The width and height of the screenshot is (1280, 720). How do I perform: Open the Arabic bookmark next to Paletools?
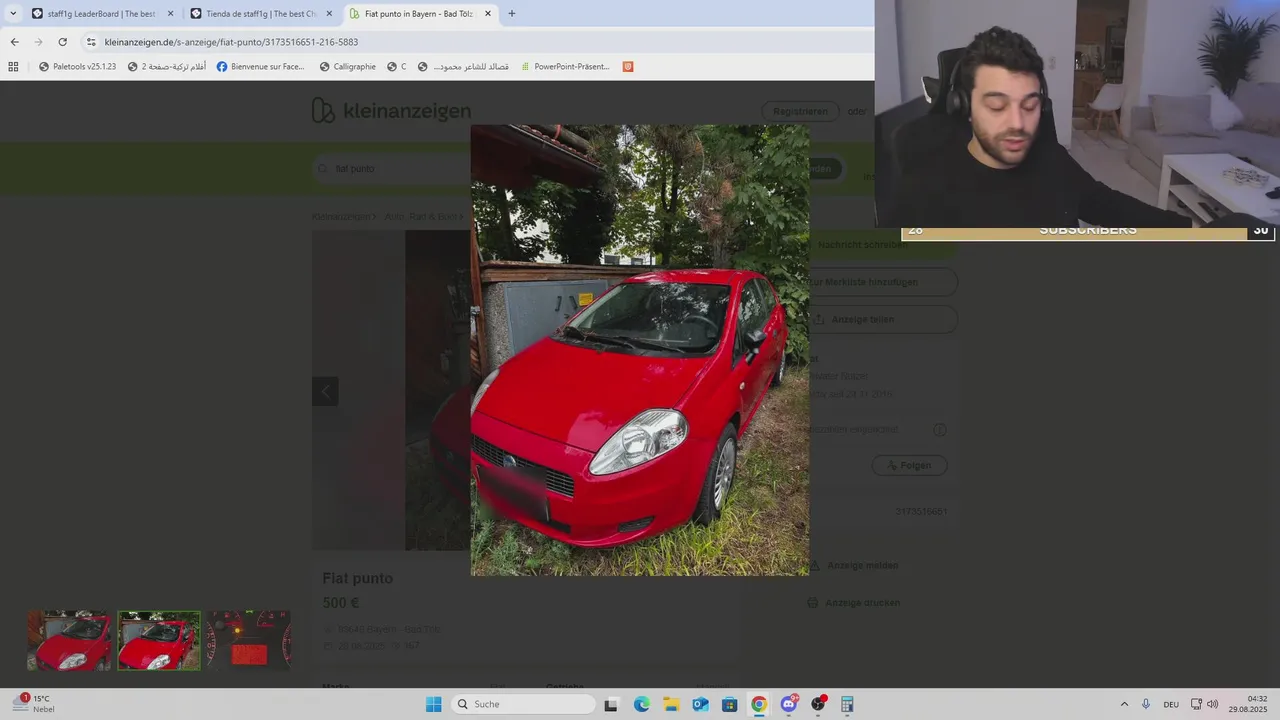coord(166,67)
